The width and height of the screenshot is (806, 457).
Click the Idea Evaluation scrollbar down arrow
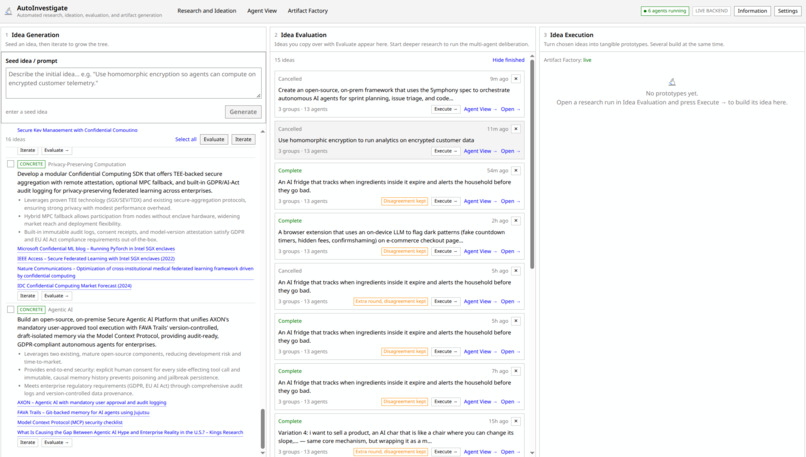click(532, 453)
